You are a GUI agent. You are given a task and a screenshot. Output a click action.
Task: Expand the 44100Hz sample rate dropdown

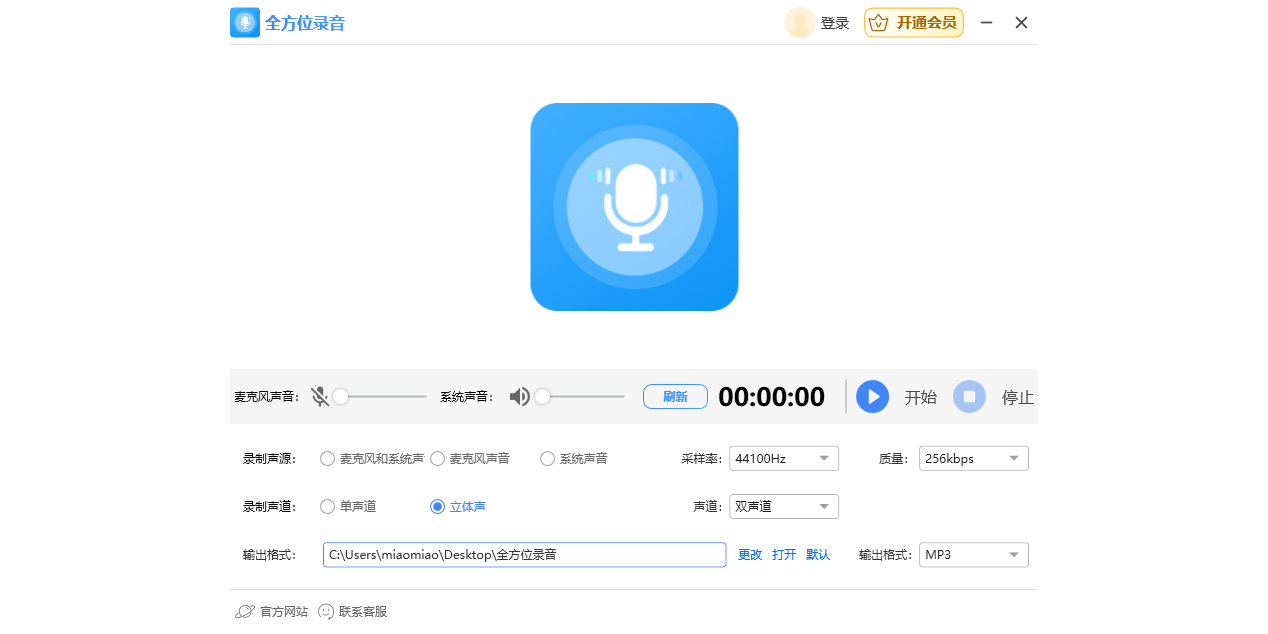pos(783,459)
